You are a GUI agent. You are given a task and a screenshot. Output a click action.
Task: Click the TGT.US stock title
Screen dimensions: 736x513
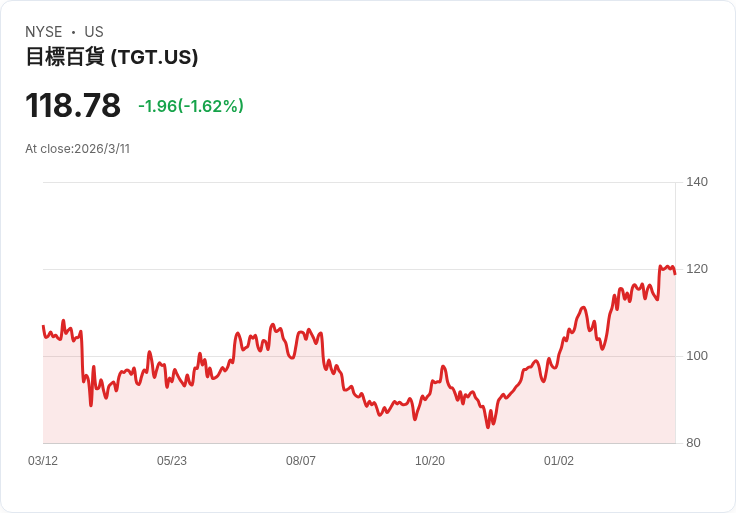(112, 57)
